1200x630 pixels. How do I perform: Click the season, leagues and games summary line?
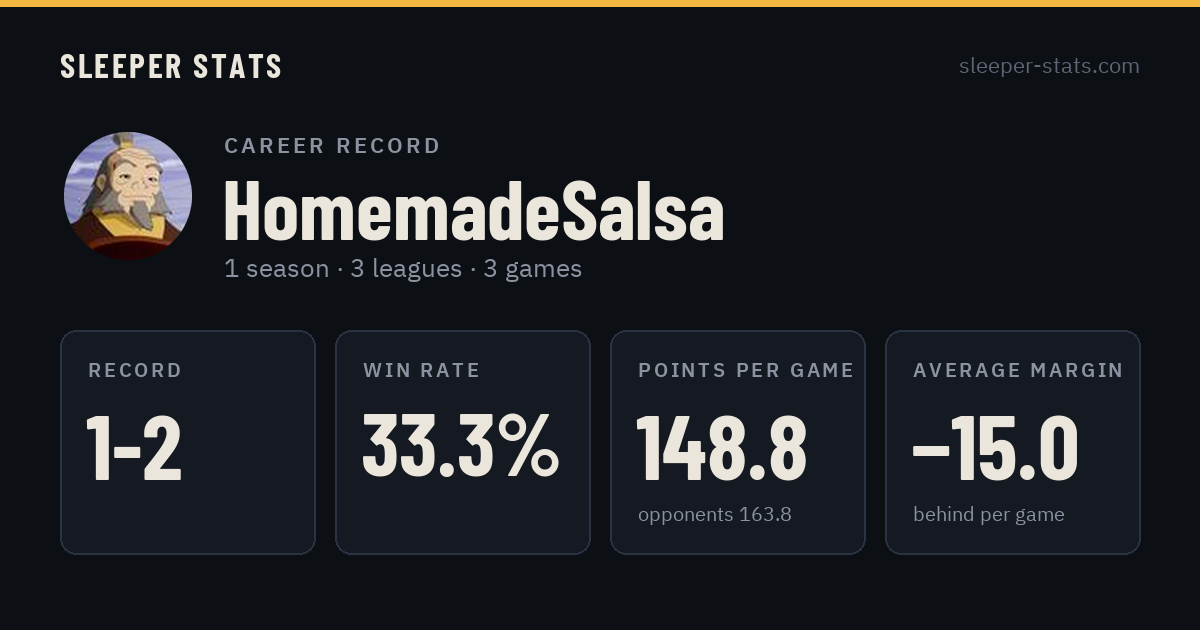403,269
